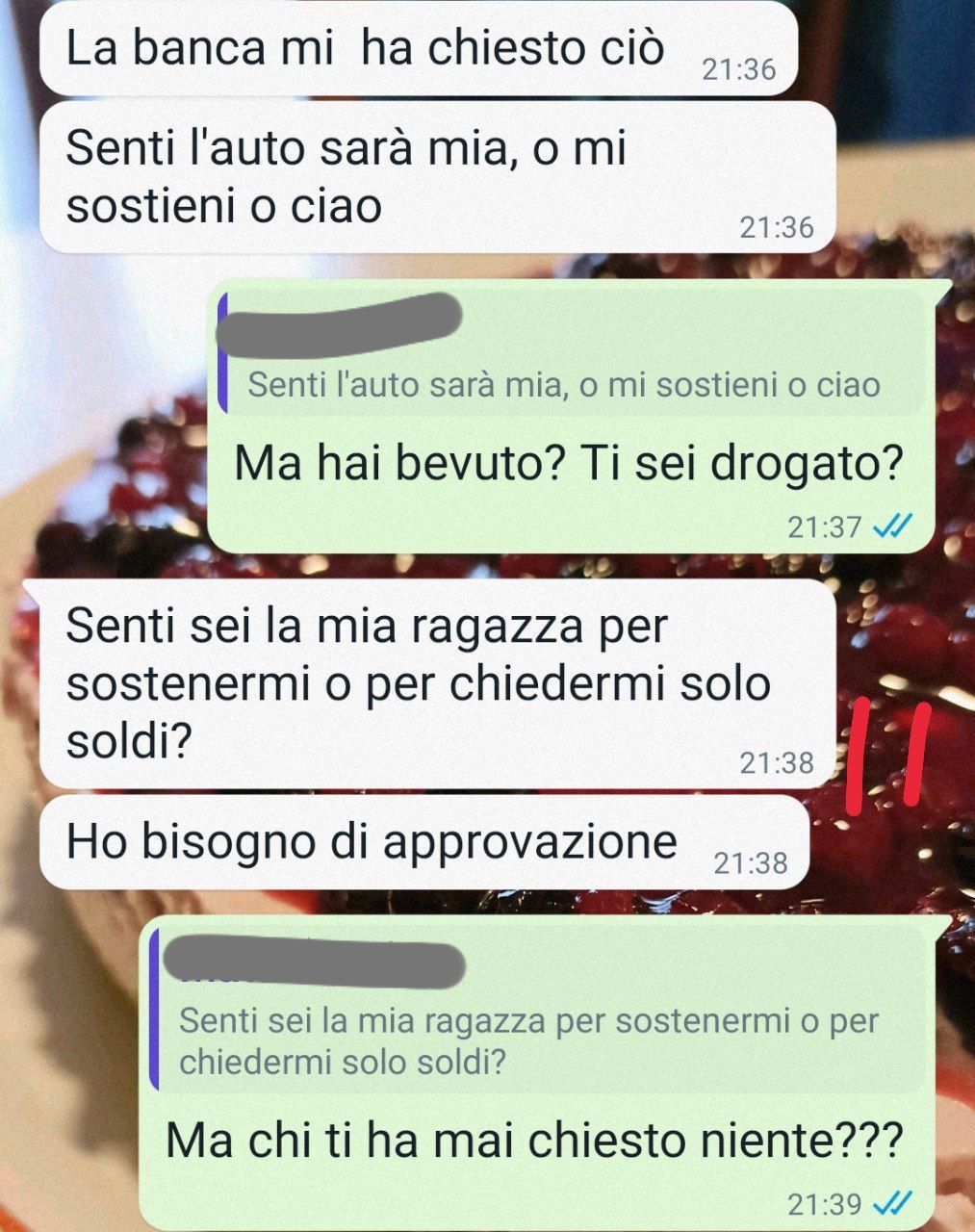Tap the 21:39 timestamp on the last message
Image resolution: width=975 pixels, height=1232 pixels.
pyautogui.click(x=824, y=1203)
